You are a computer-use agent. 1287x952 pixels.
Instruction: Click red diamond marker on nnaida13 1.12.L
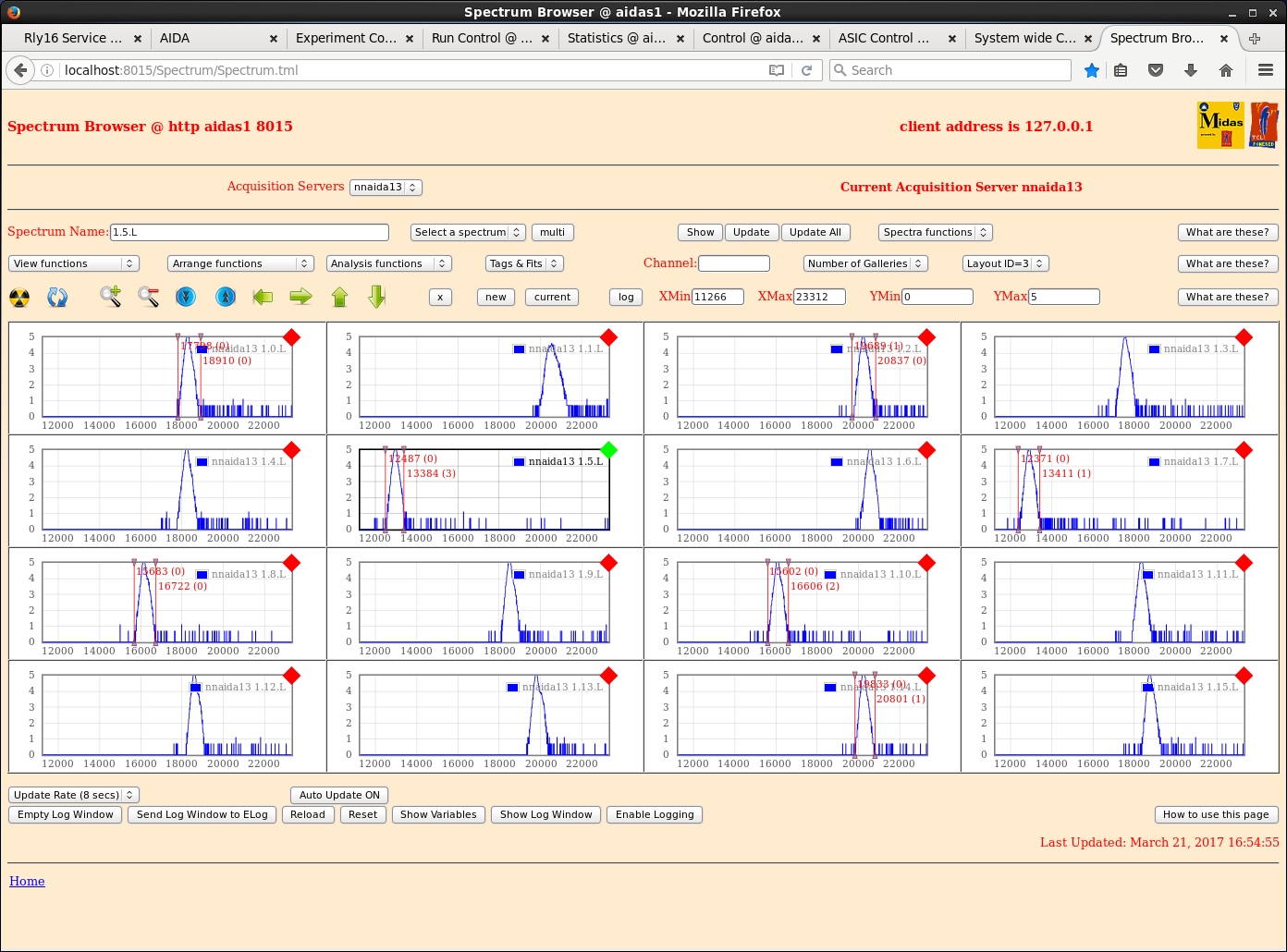291,676
